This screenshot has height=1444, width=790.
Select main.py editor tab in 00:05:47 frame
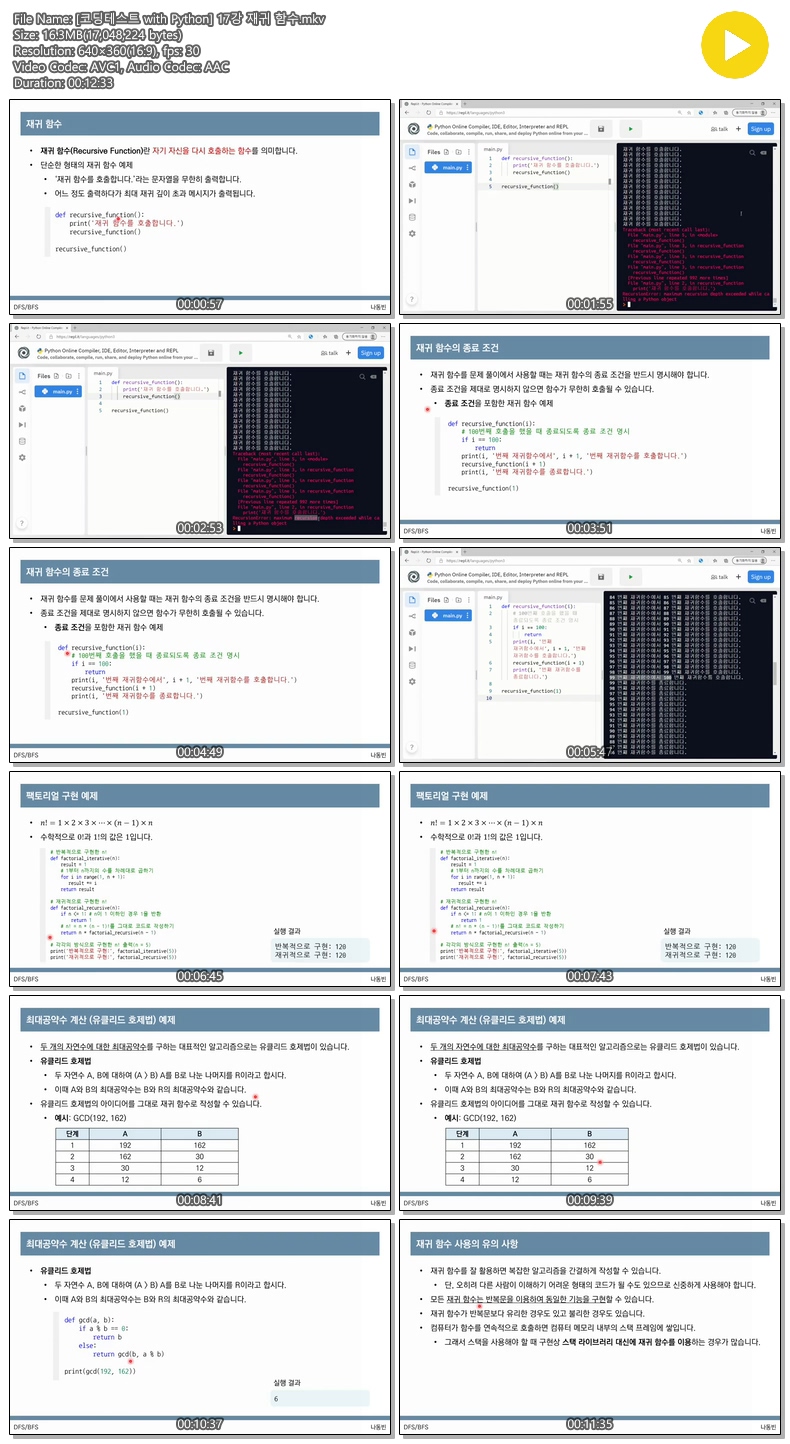click(493, 596)
